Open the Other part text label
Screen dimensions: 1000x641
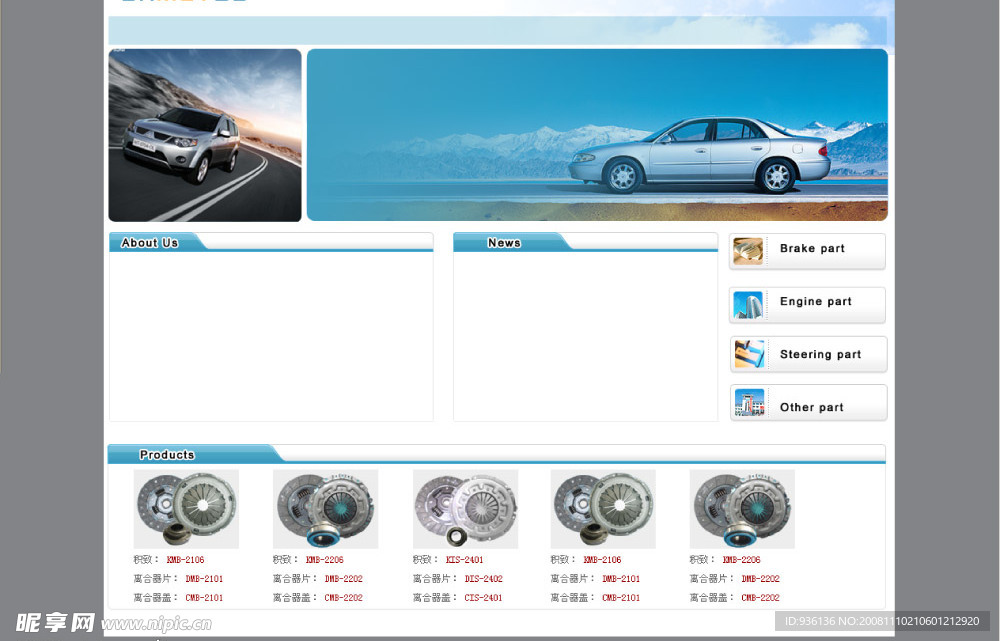(811, 408)
